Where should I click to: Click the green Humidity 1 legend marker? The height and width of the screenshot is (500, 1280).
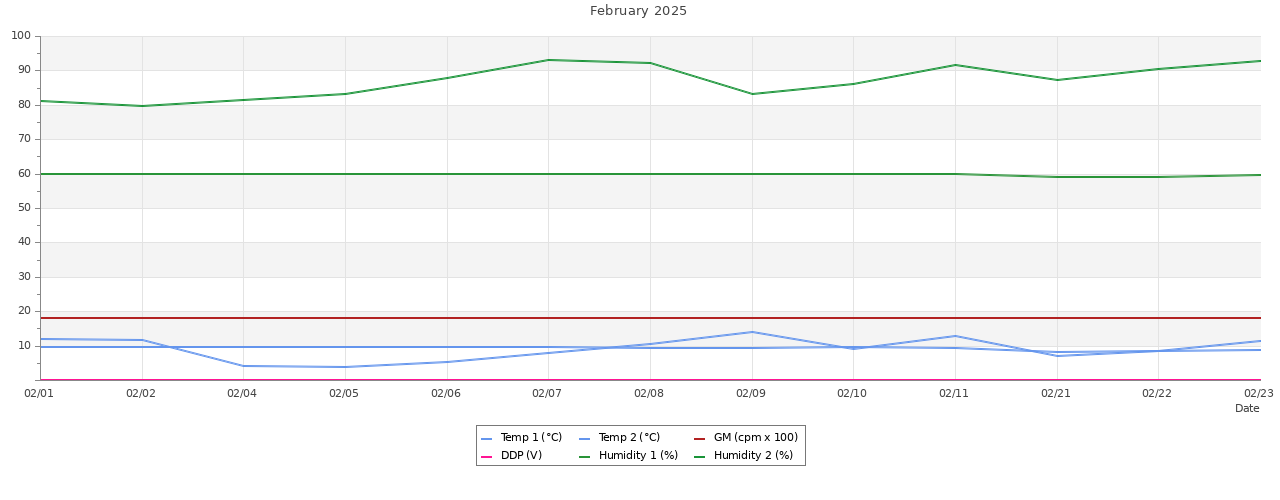pyautogui.click(x=585, y=457)
